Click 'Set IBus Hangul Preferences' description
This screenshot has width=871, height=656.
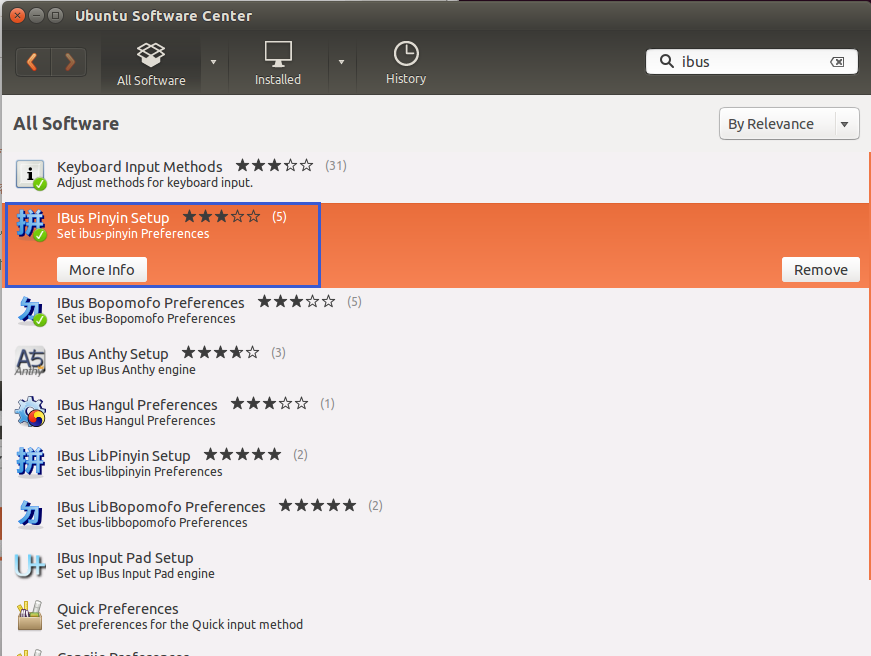click(136, 421)
